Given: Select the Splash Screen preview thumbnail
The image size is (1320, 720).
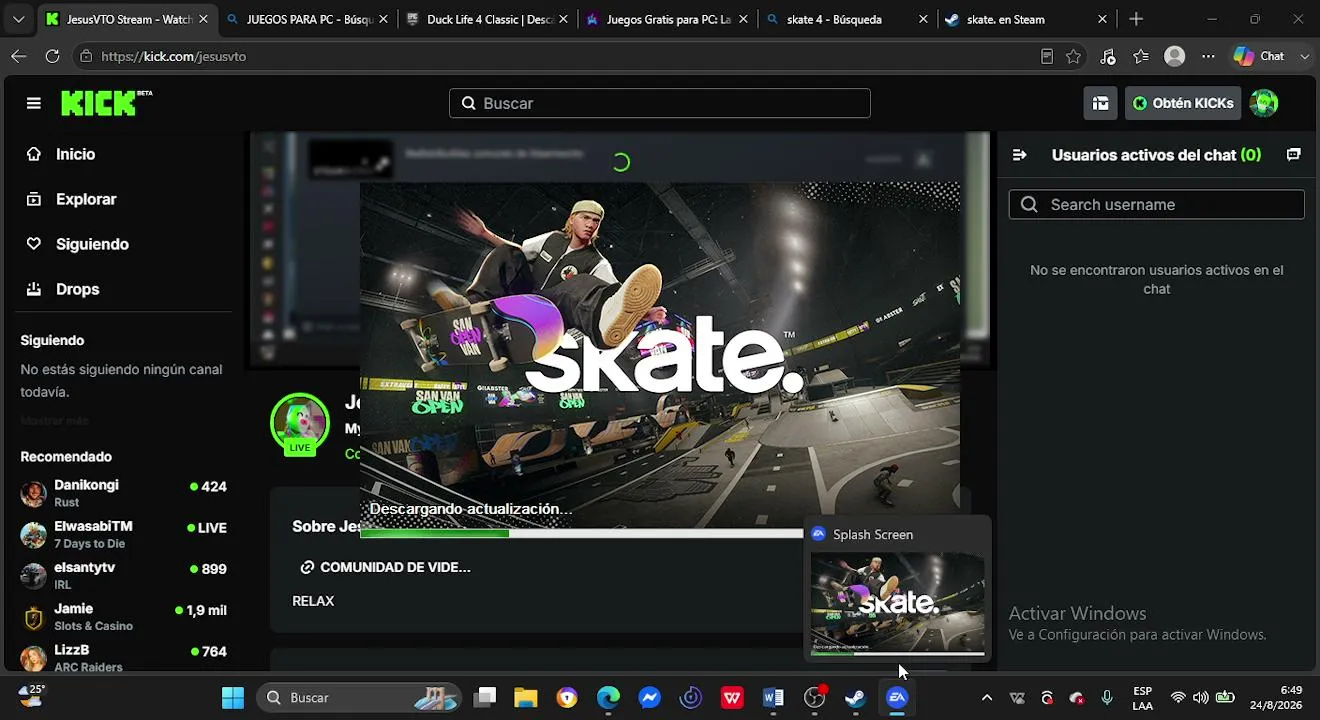Looking at the screenshot, I should (898, 604).
